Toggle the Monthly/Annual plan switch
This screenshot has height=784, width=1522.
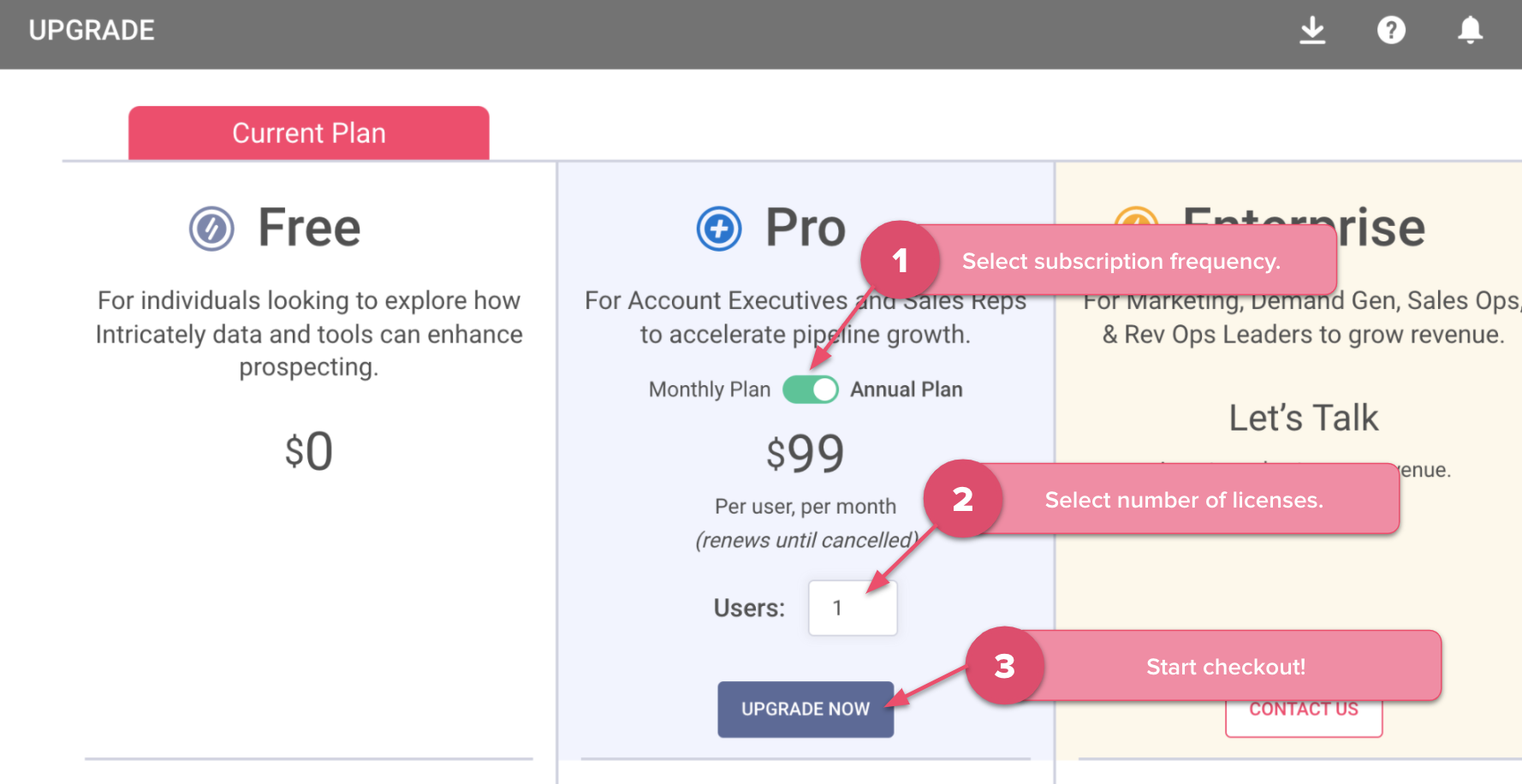(810, 389)
